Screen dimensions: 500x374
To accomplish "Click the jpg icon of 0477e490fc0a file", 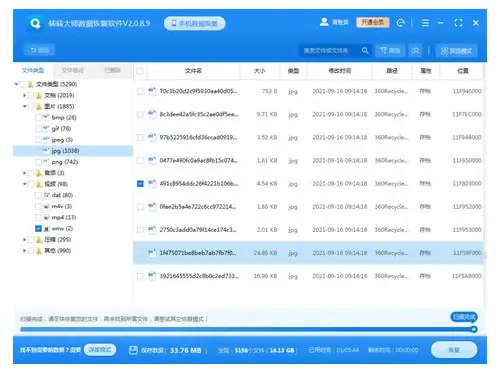I will point(152,160).
